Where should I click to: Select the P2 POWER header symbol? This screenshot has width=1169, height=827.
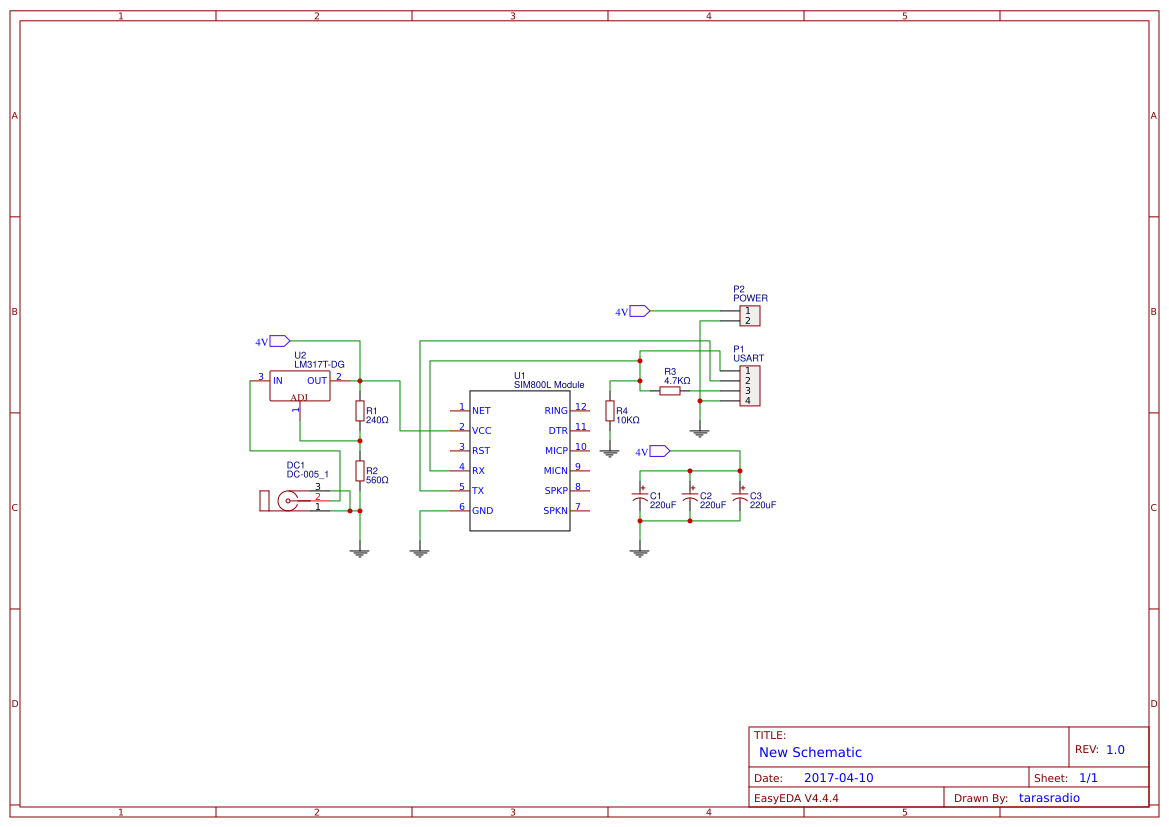[750, 313]
